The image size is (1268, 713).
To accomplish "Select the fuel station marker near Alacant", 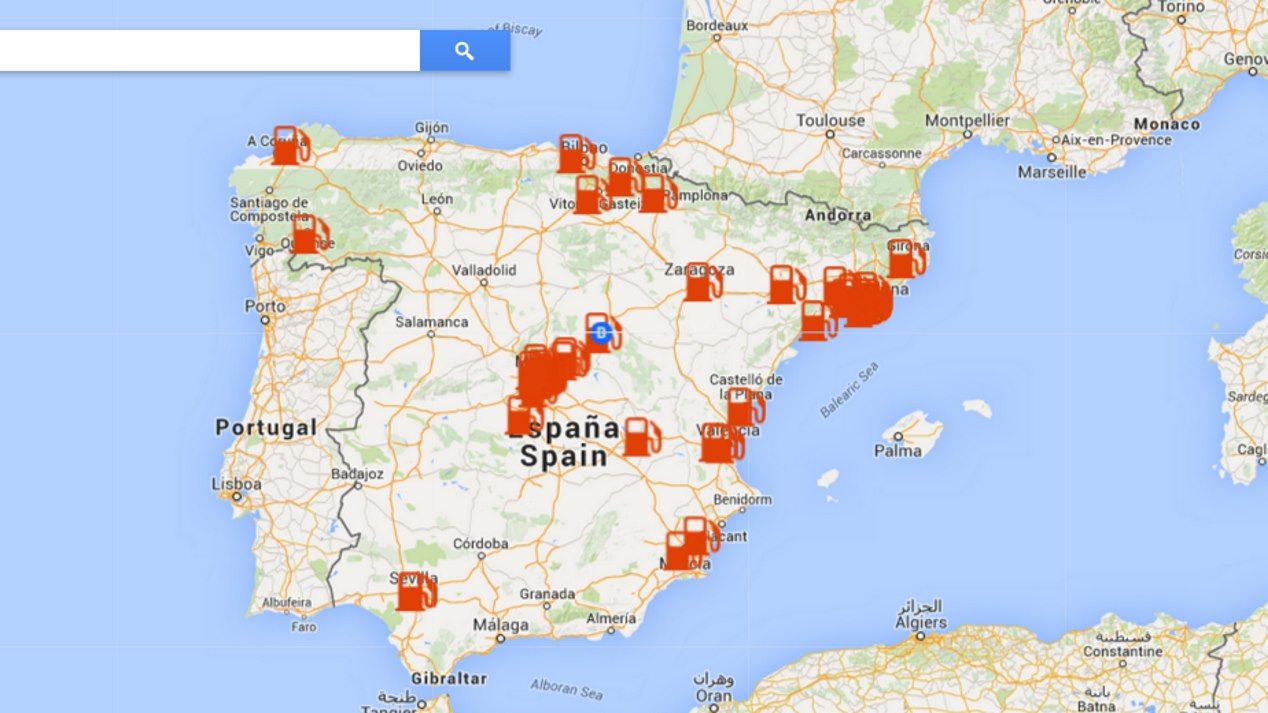I will (700, 535).
